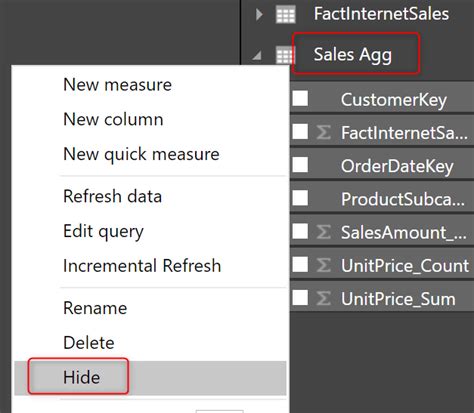The width and height of the screenshot is (474, 413).
Task: Check the OrderDateKey field checkbox
Action: [x=300, y=165]
